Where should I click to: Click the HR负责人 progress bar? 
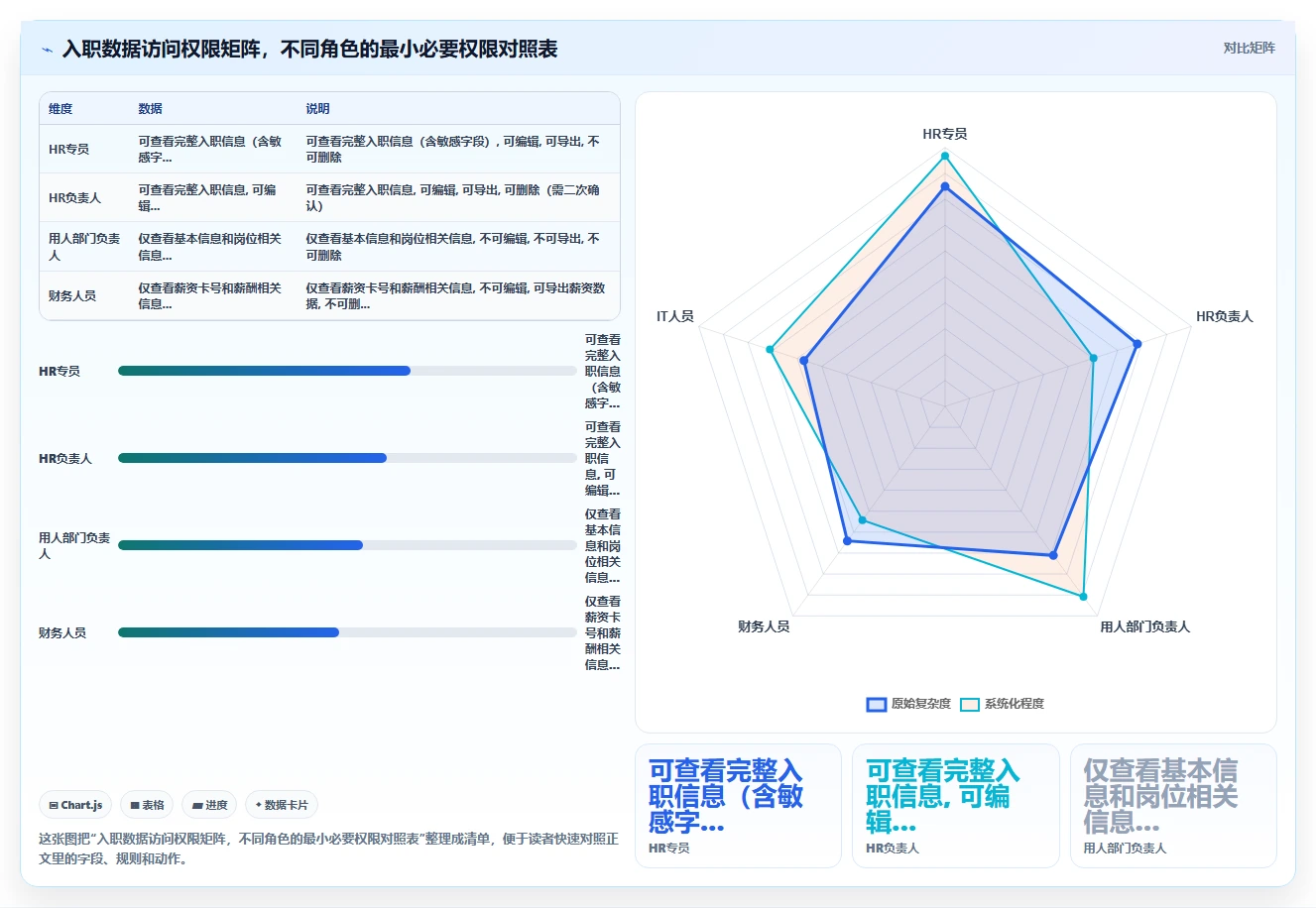pos(347,458)
